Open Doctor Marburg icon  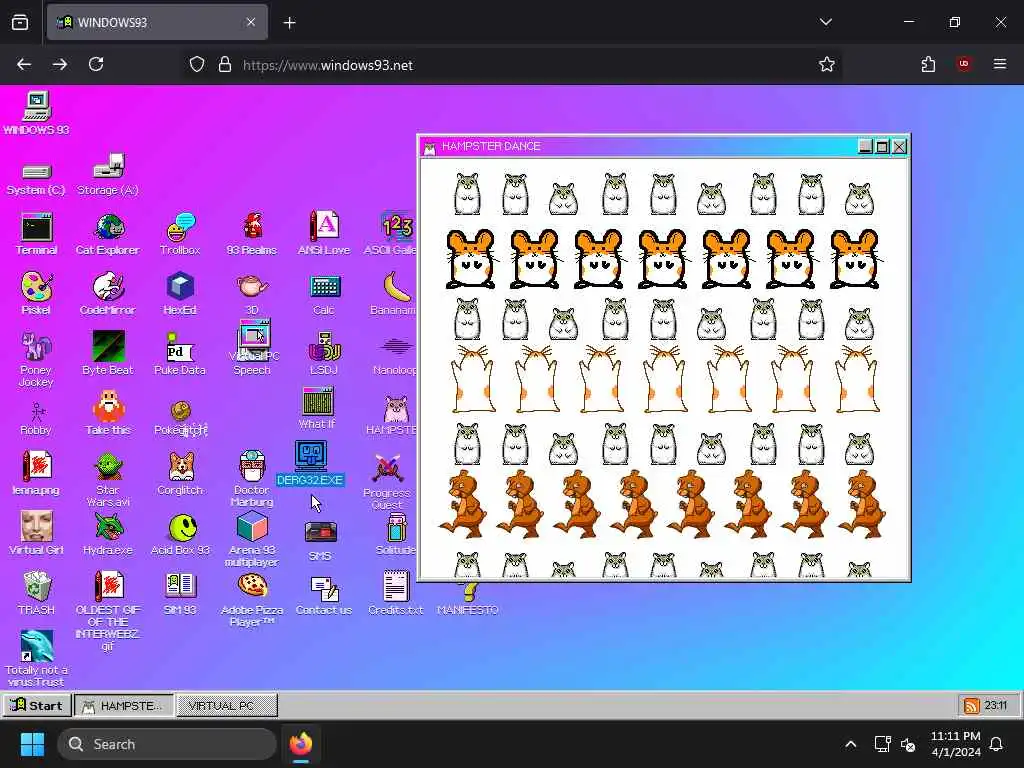point(252,478)
